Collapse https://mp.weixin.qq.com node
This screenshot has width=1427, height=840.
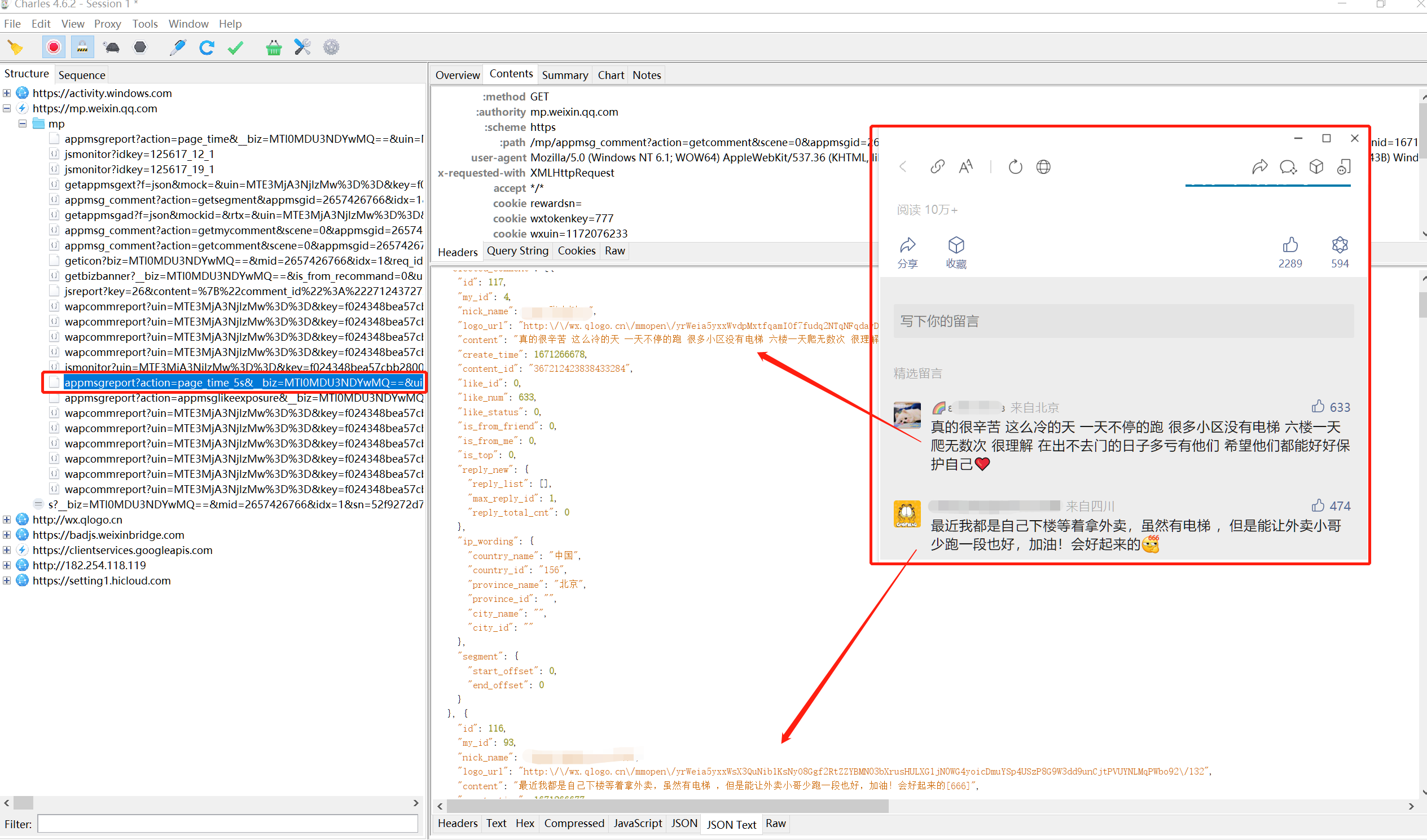click(7, 108)
